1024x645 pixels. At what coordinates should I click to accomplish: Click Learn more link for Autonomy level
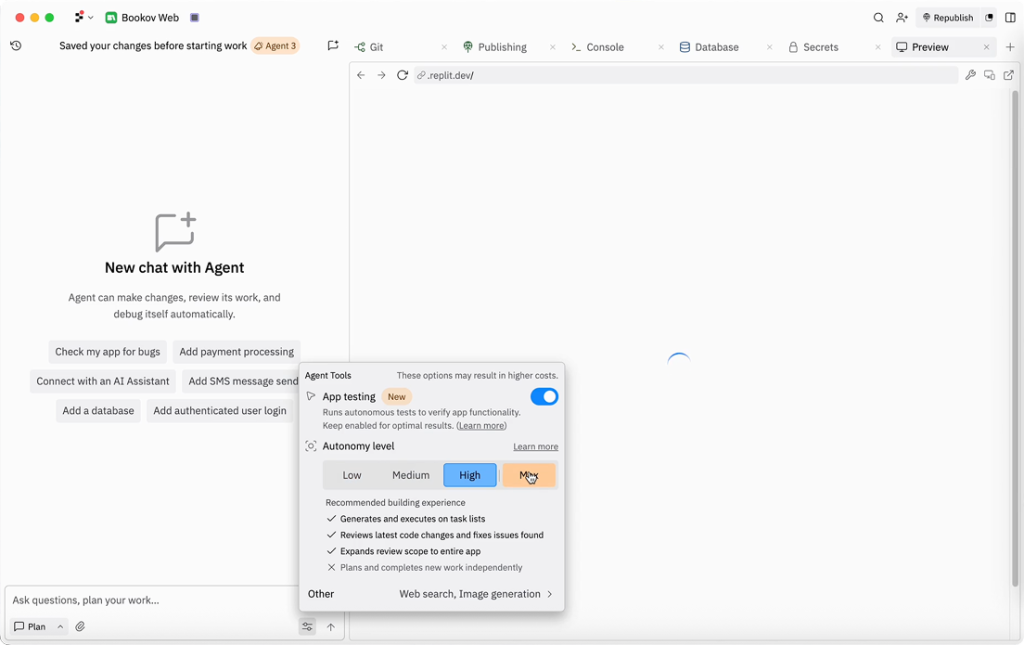pos(535,447)
